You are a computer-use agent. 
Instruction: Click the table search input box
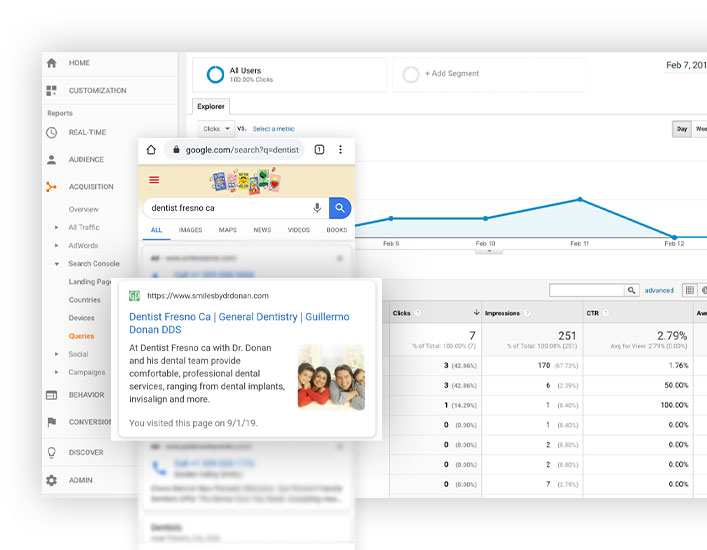pos(587,290)
